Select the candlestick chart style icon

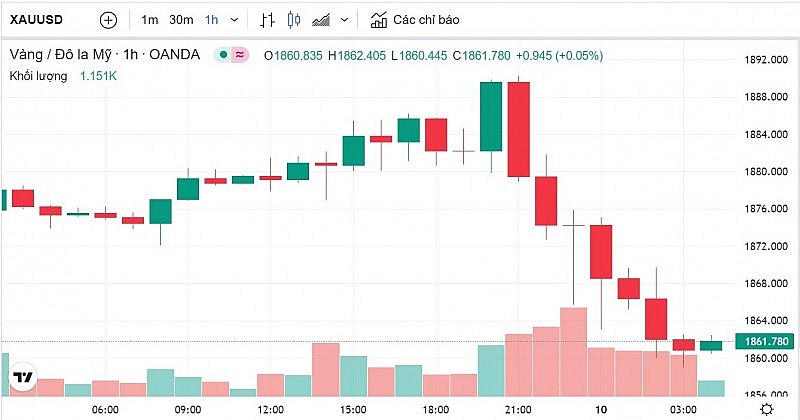(293, 19)
